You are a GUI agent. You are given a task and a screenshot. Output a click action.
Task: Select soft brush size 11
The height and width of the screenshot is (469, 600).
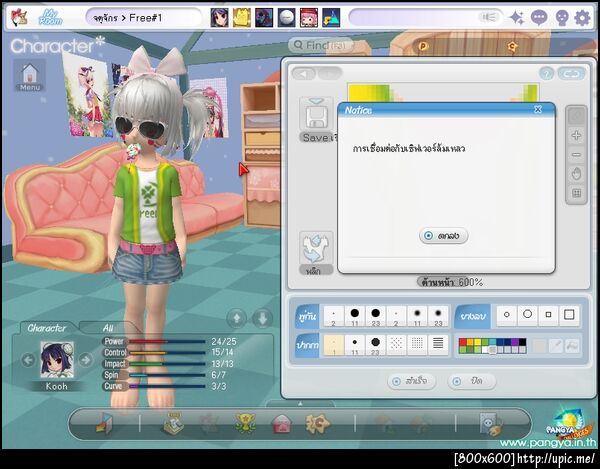point(417,316)
